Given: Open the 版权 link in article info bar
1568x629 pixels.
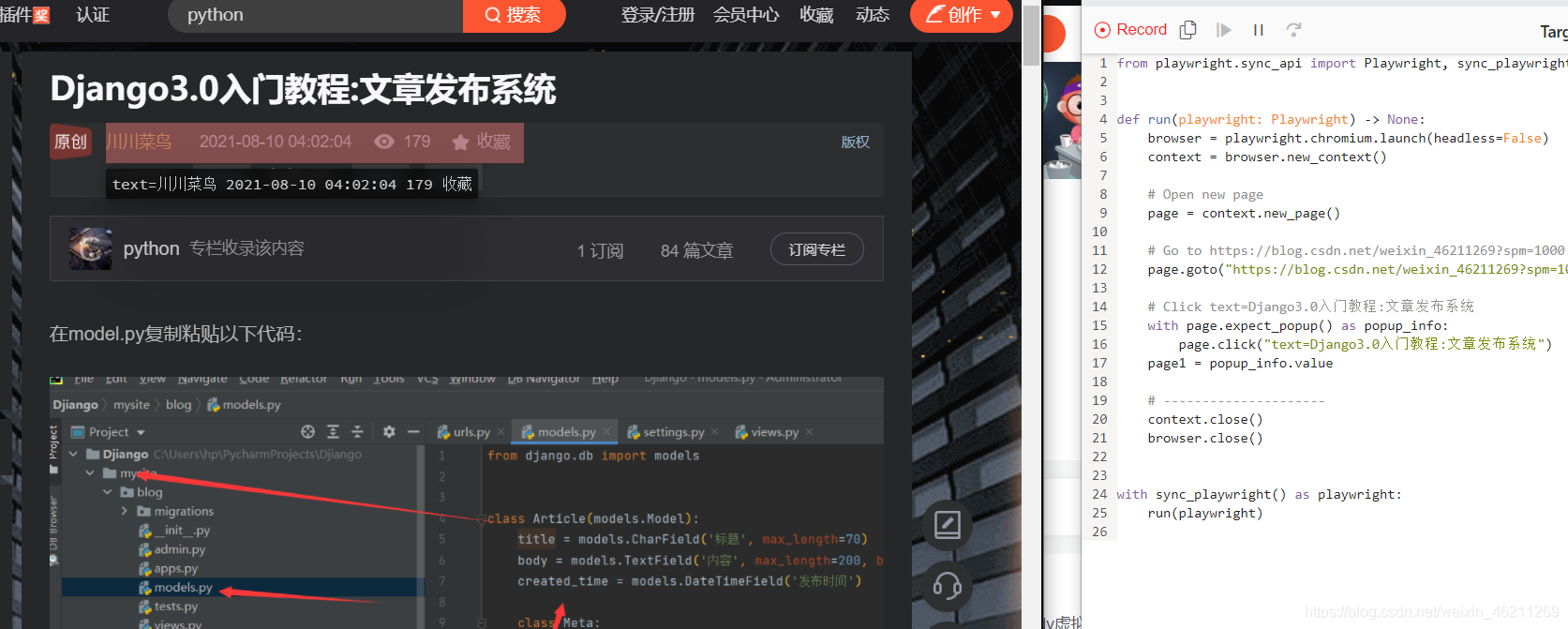Looking at the screenshot, I should coord(855,142).
